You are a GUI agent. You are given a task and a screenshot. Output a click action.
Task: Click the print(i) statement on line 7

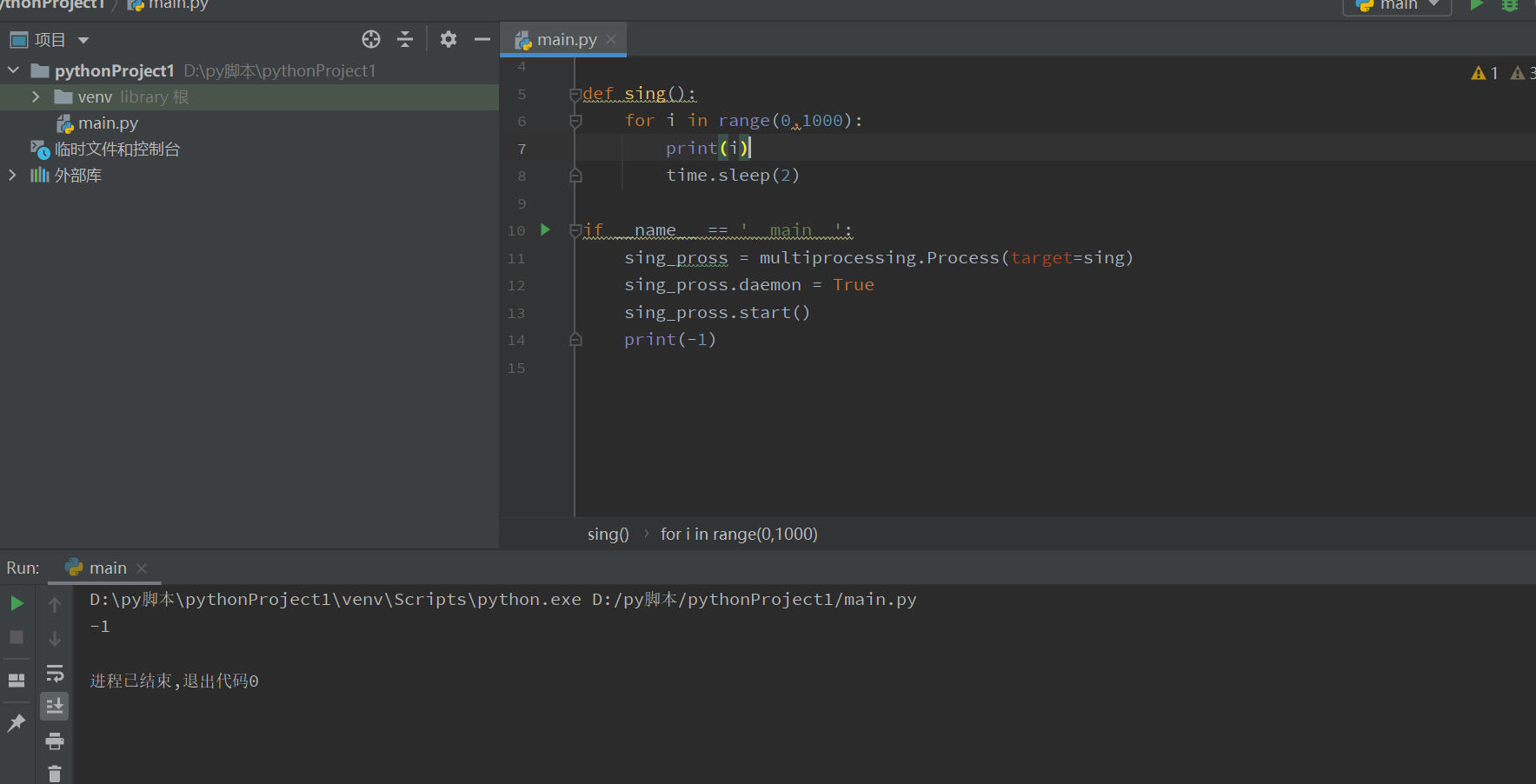pyautogui.click(x=708, y=149)
